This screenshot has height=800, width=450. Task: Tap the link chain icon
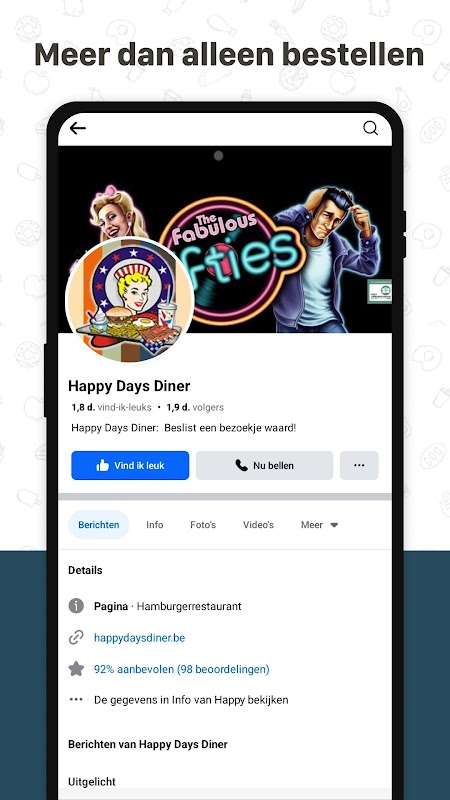coord(76,638)
